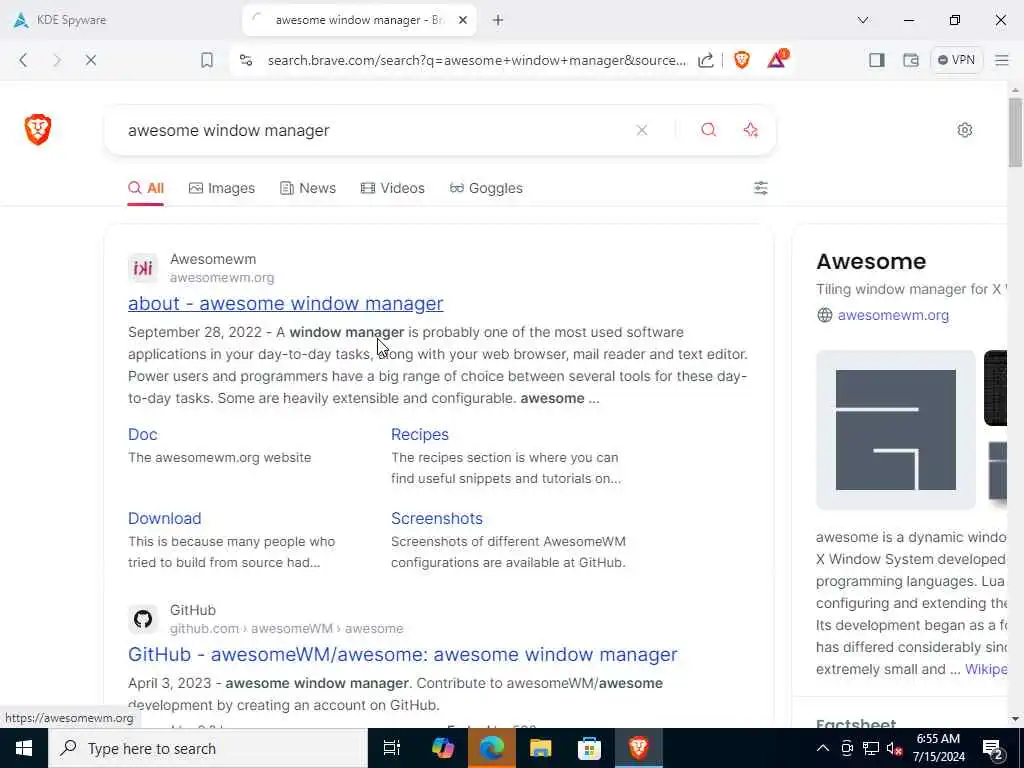Open File Explorer from taskbar
This screenshot has width=1024, height=768.
pyautogui.click(x=541, y=748)
